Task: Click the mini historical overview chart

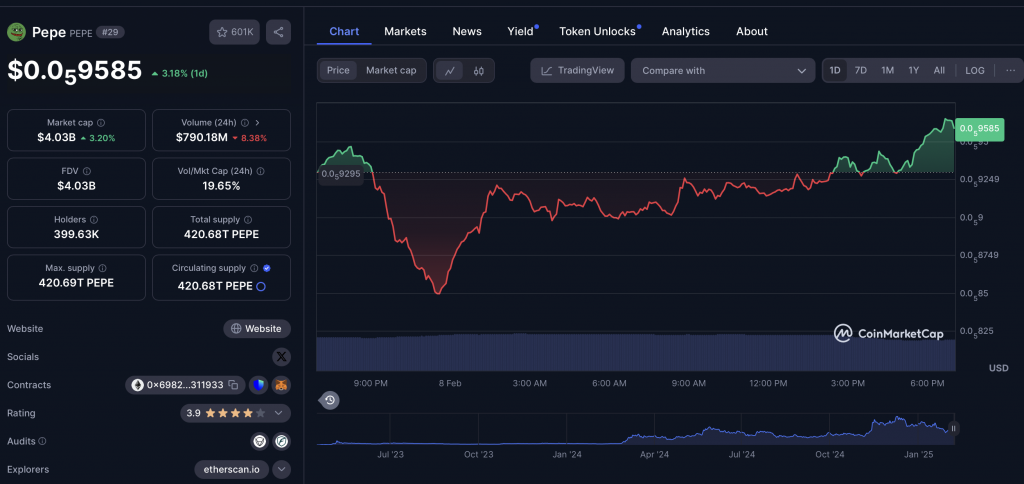Action: 635,430
